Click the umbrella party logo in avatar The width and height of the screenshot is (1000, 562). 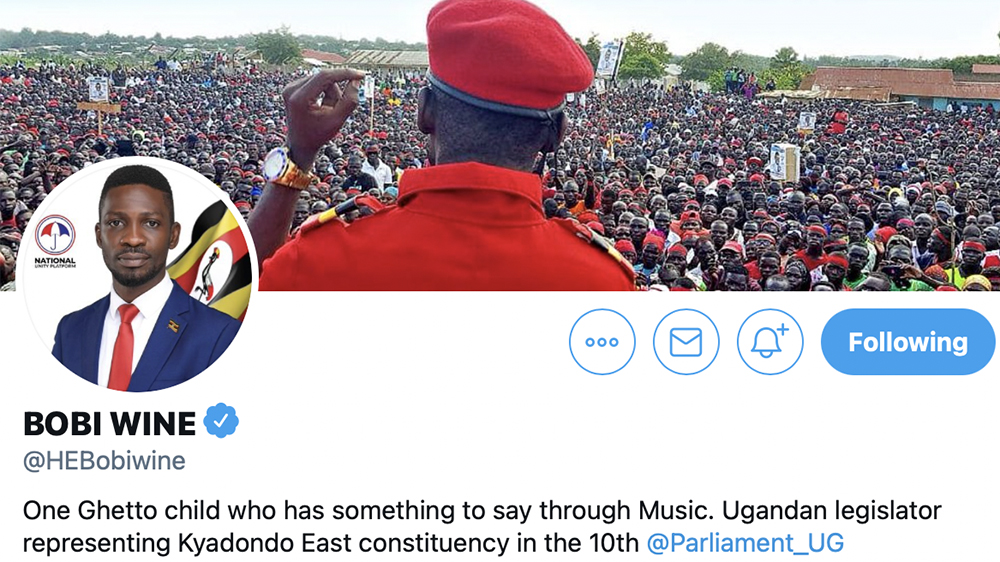coord(55,234)
